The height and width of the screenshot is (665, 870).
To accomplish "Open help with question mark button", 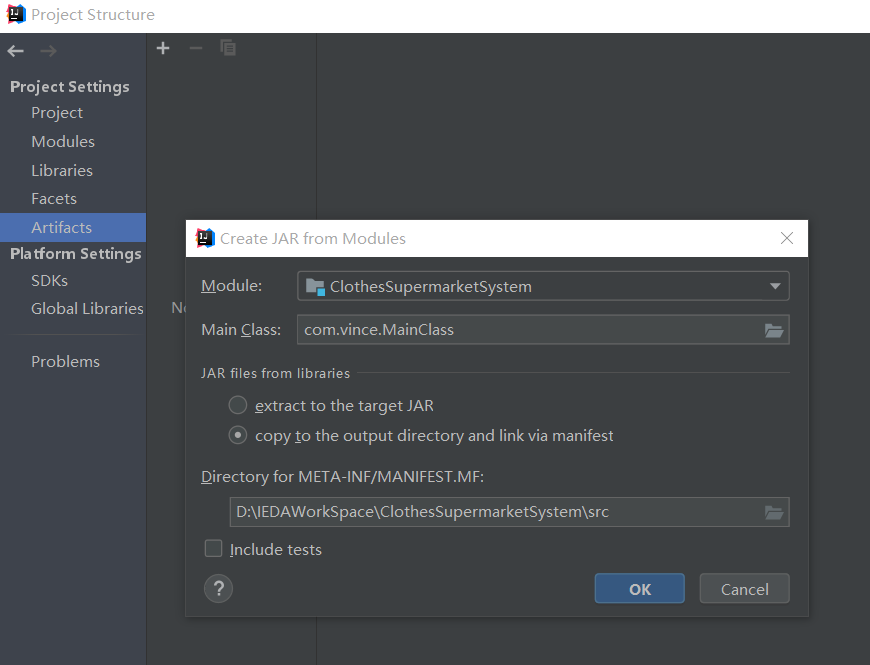I will point(218,588).
